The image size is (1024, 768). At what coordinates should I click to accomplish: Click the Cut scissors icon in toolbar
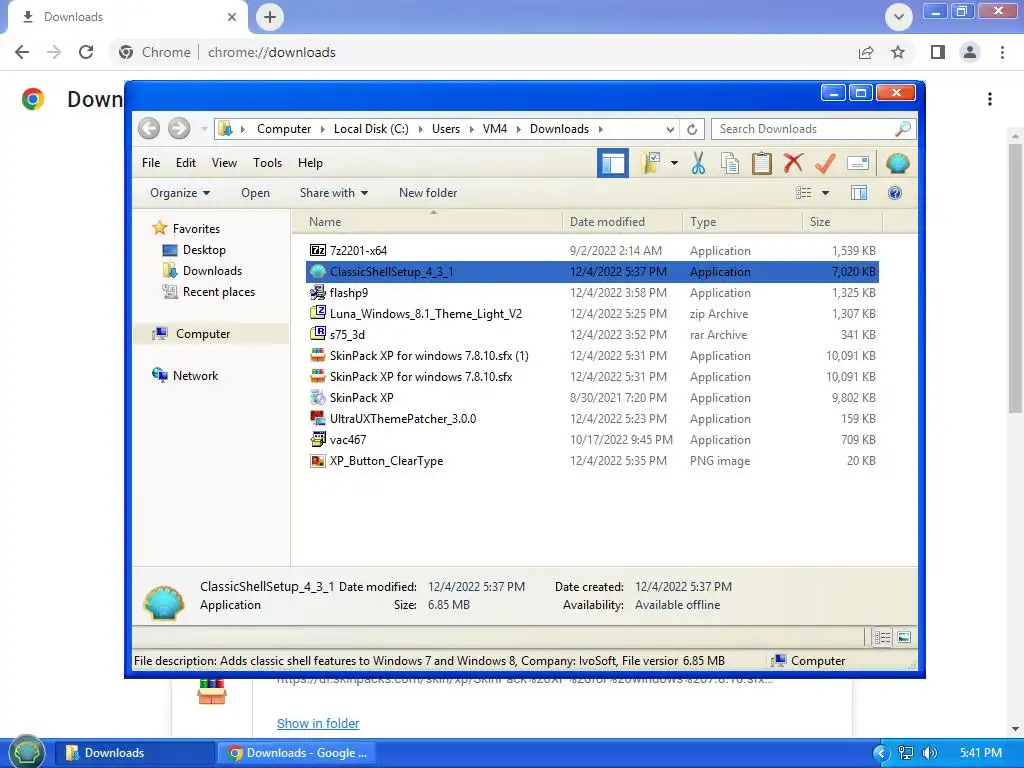point(698,163)
